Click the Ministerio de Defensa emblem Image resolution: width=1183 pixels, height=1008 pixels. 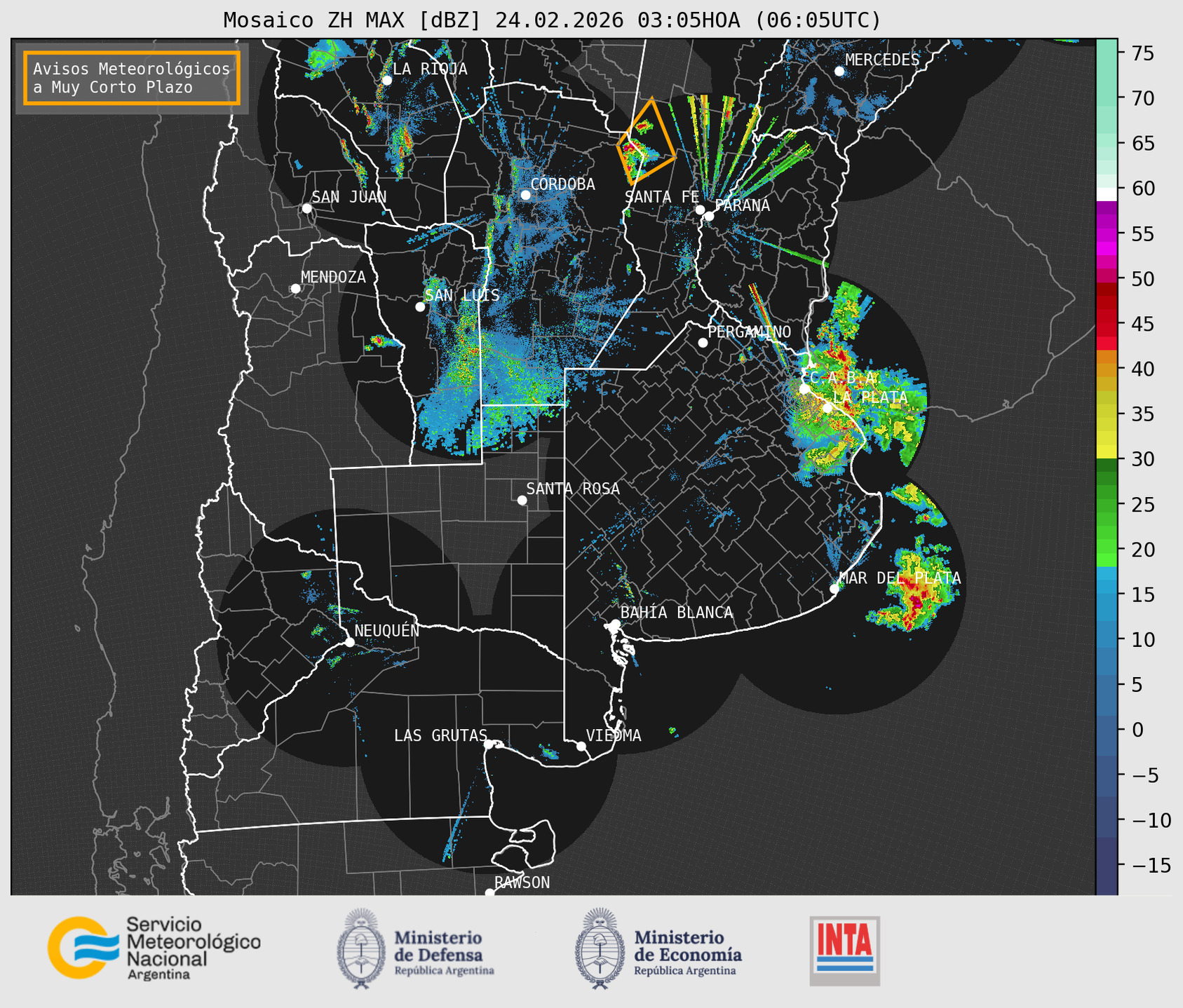point(360,948)
